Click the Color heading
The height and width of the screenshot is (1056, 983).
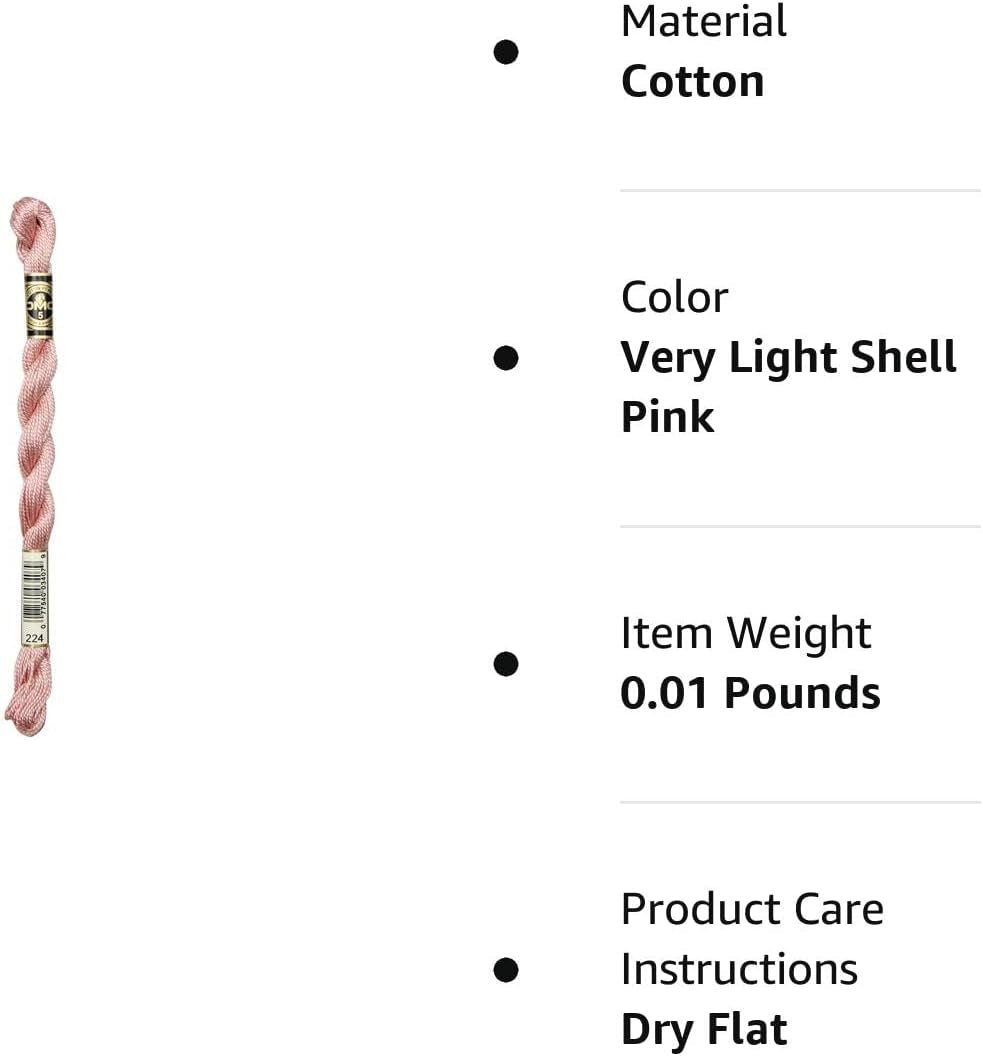click(x=674, y=297)
